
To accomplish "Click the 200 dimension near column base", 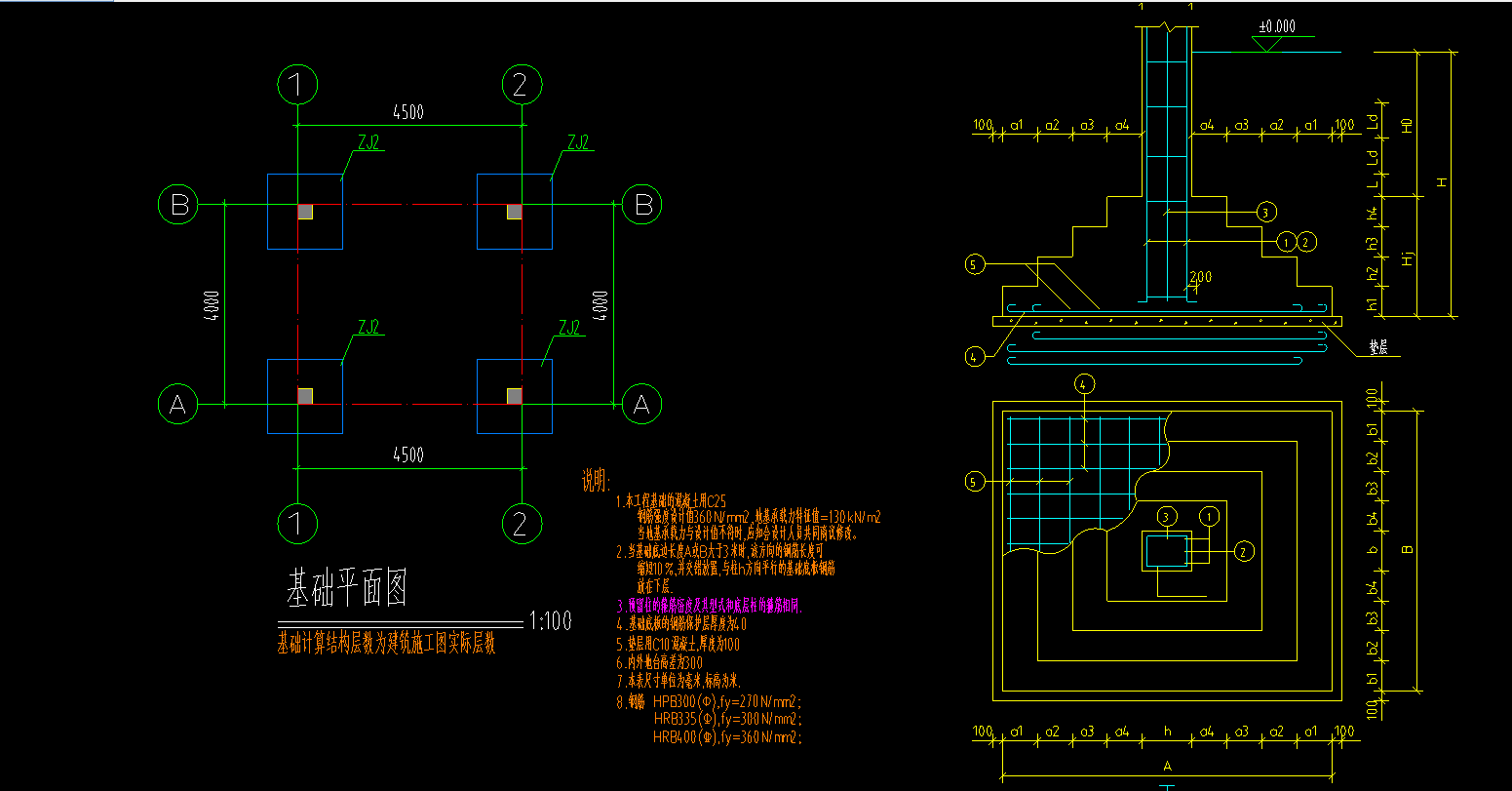I will point(1200,278).
